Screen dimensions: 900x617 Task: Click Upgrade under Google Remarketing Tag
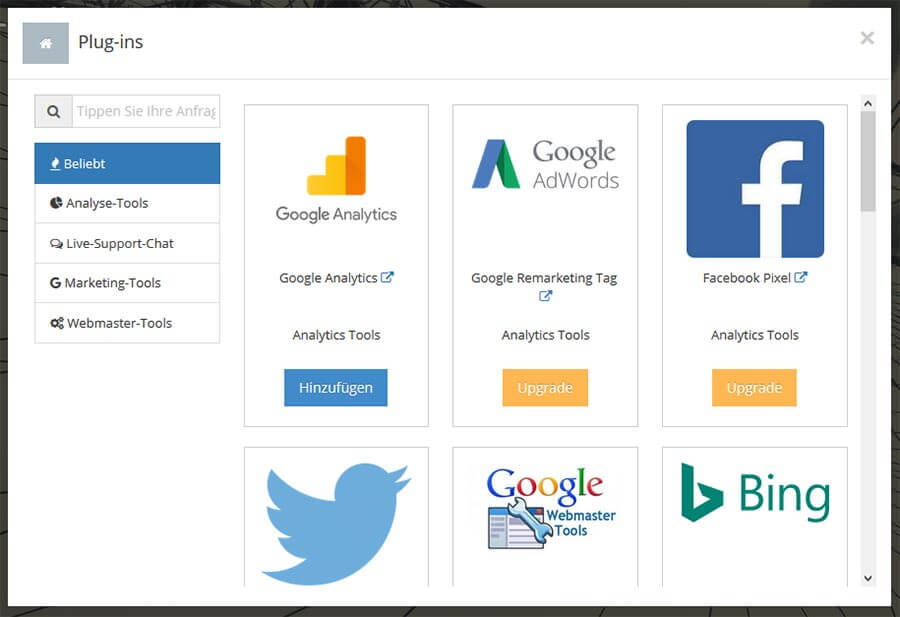tap(545, 388)
